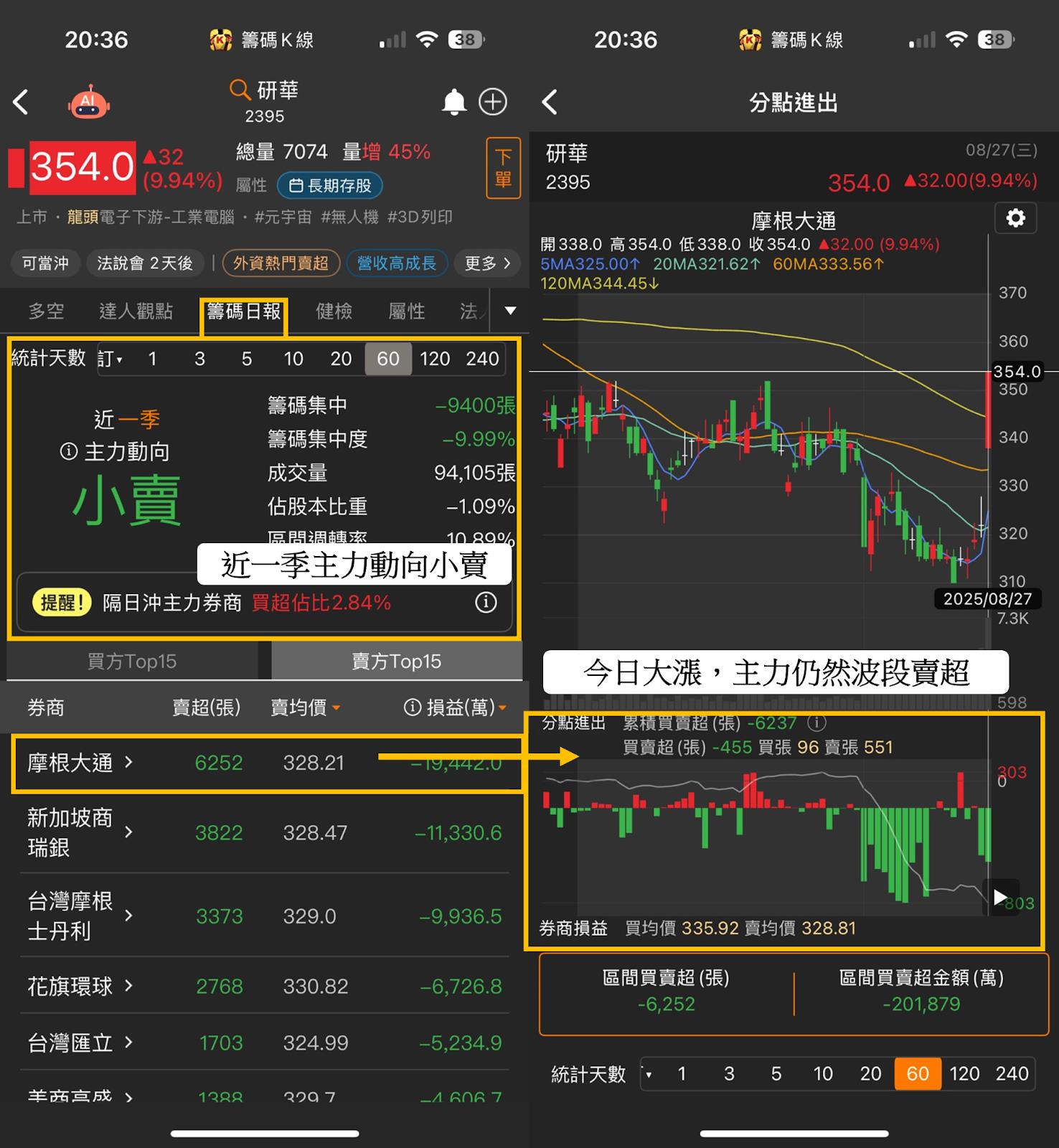Open the 台灣匯立 broker row
The image size is (1059, 1148).
pyautogui.click(x=265, y=1043)
